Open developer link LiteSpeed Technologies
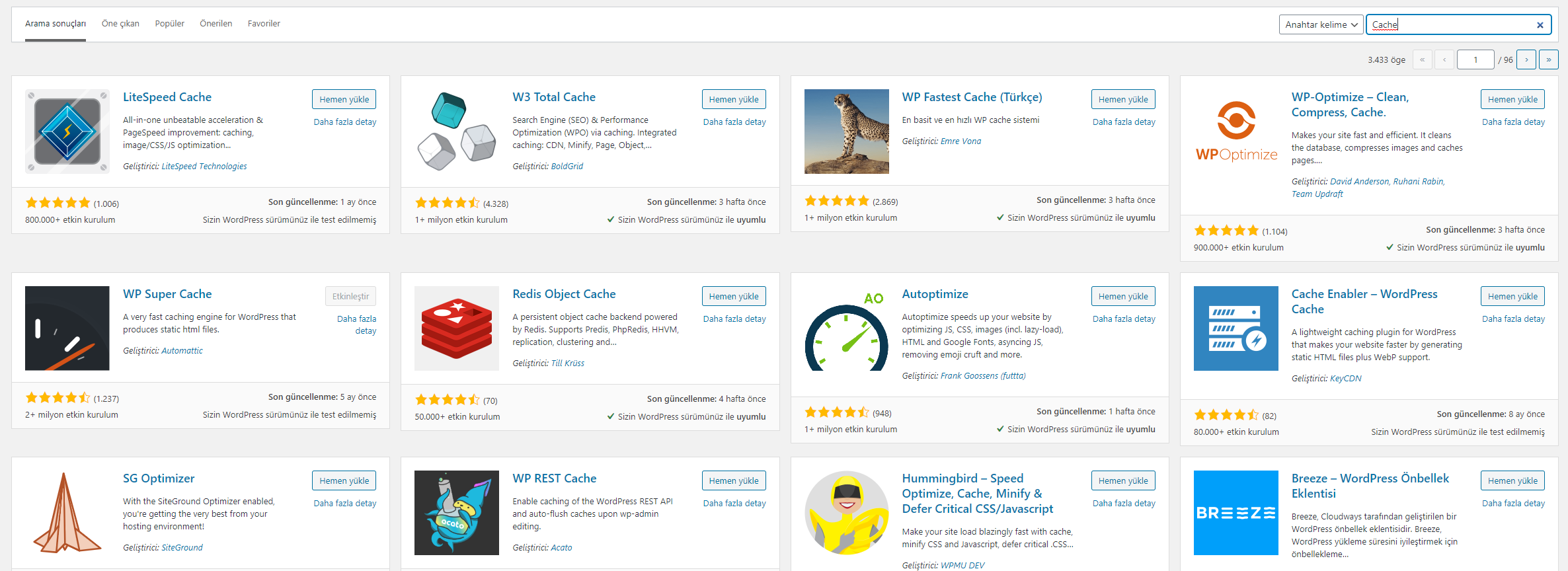This screenshot has width=1568, height=571. point(204,167)
